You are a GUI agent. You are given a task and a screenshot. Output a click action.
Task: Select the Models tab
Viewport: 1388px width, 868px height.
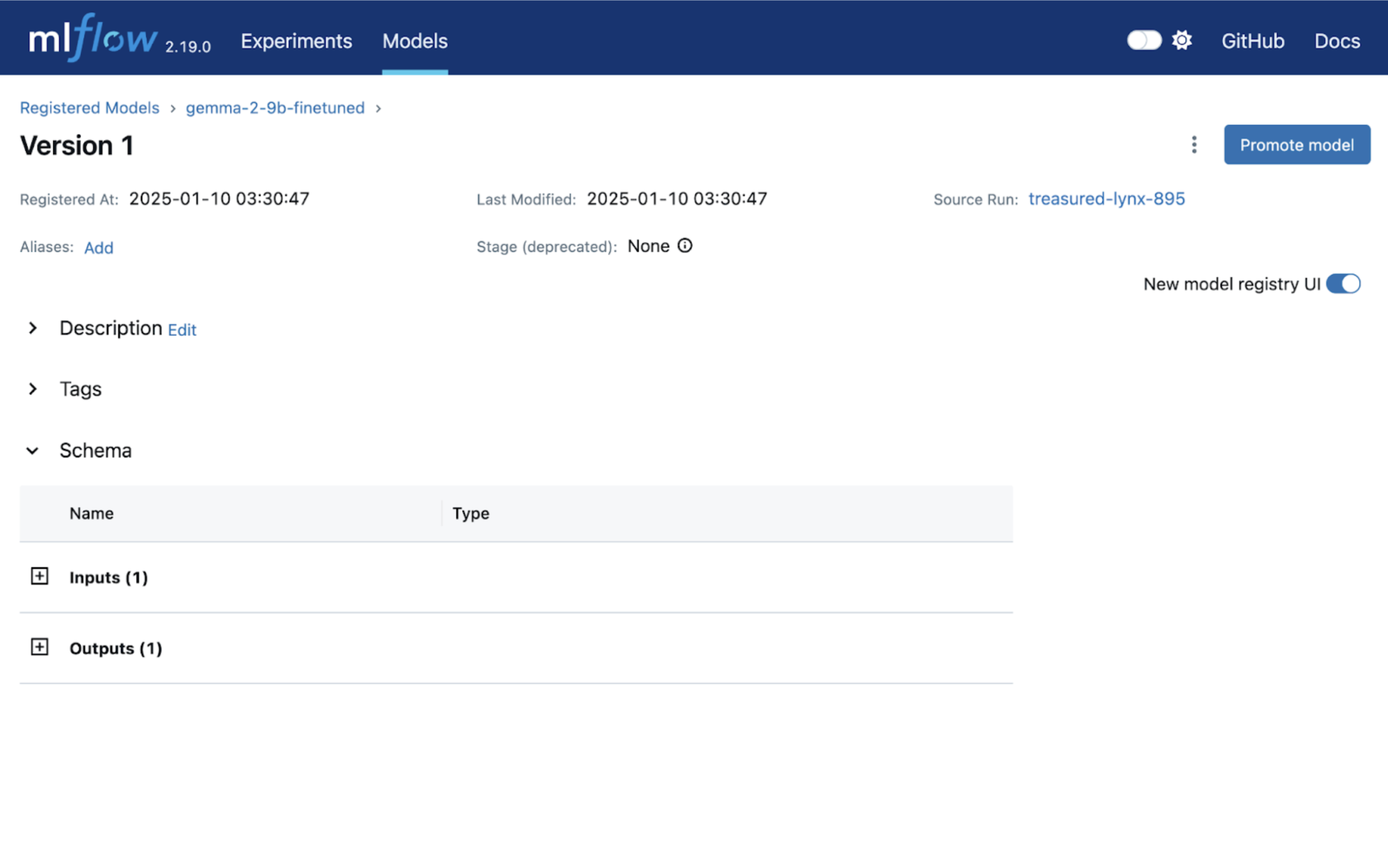tap(415, 41)
